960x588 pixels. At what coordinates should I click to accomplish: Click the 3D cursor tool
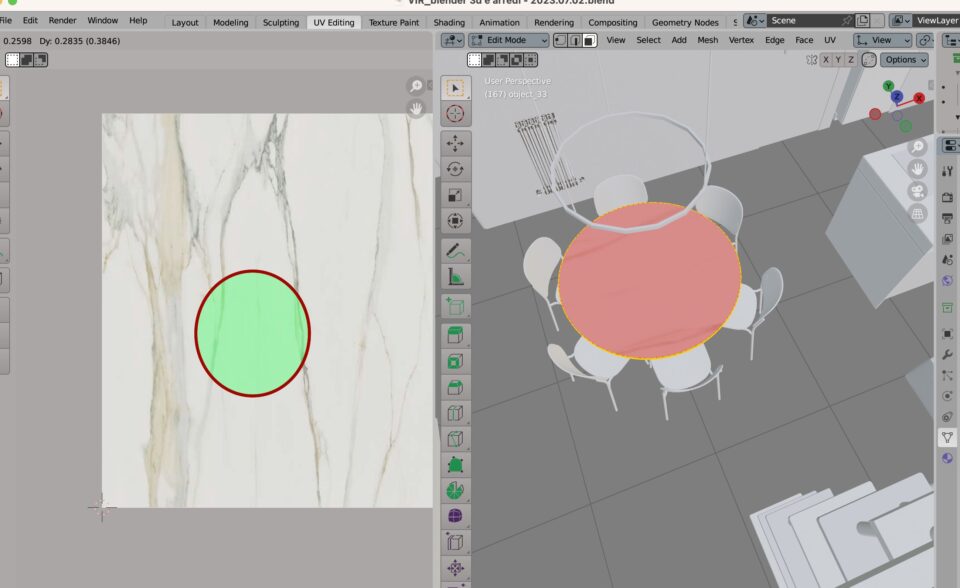coord(455,114)
